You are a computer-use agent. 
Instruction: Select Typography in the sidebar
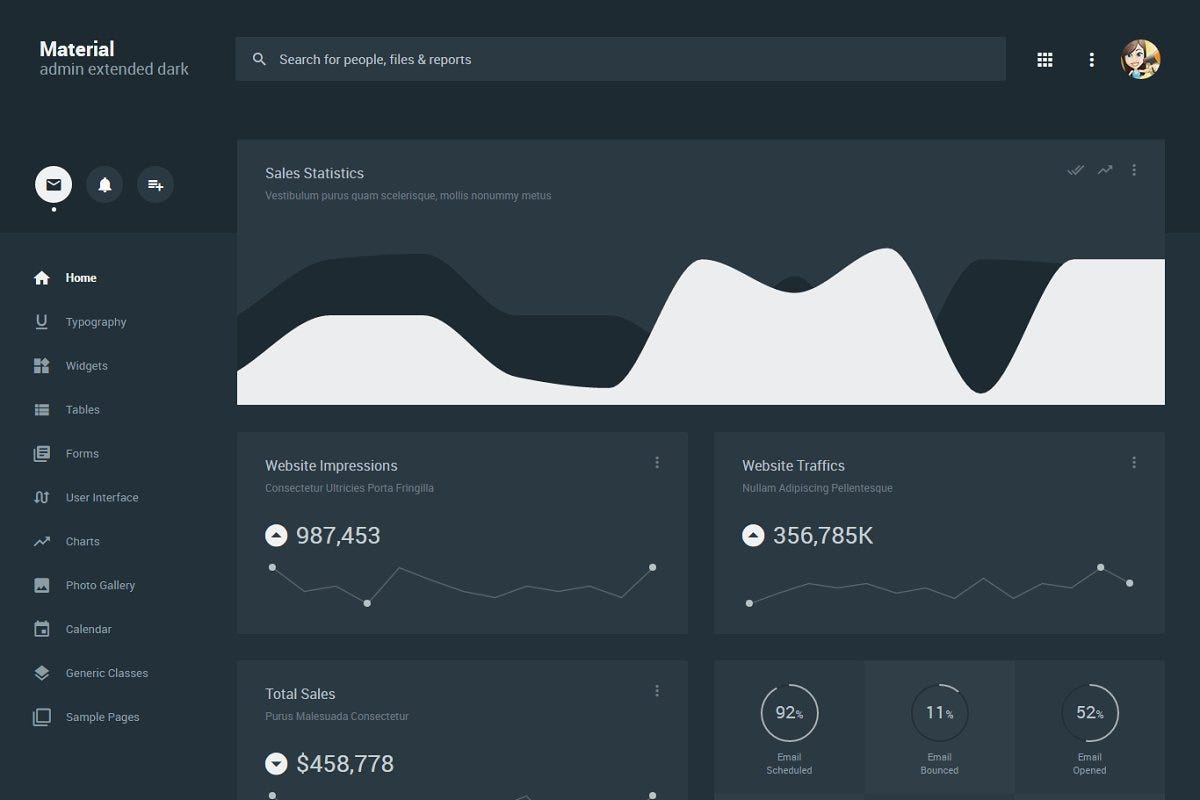click(x=95, y=322)
